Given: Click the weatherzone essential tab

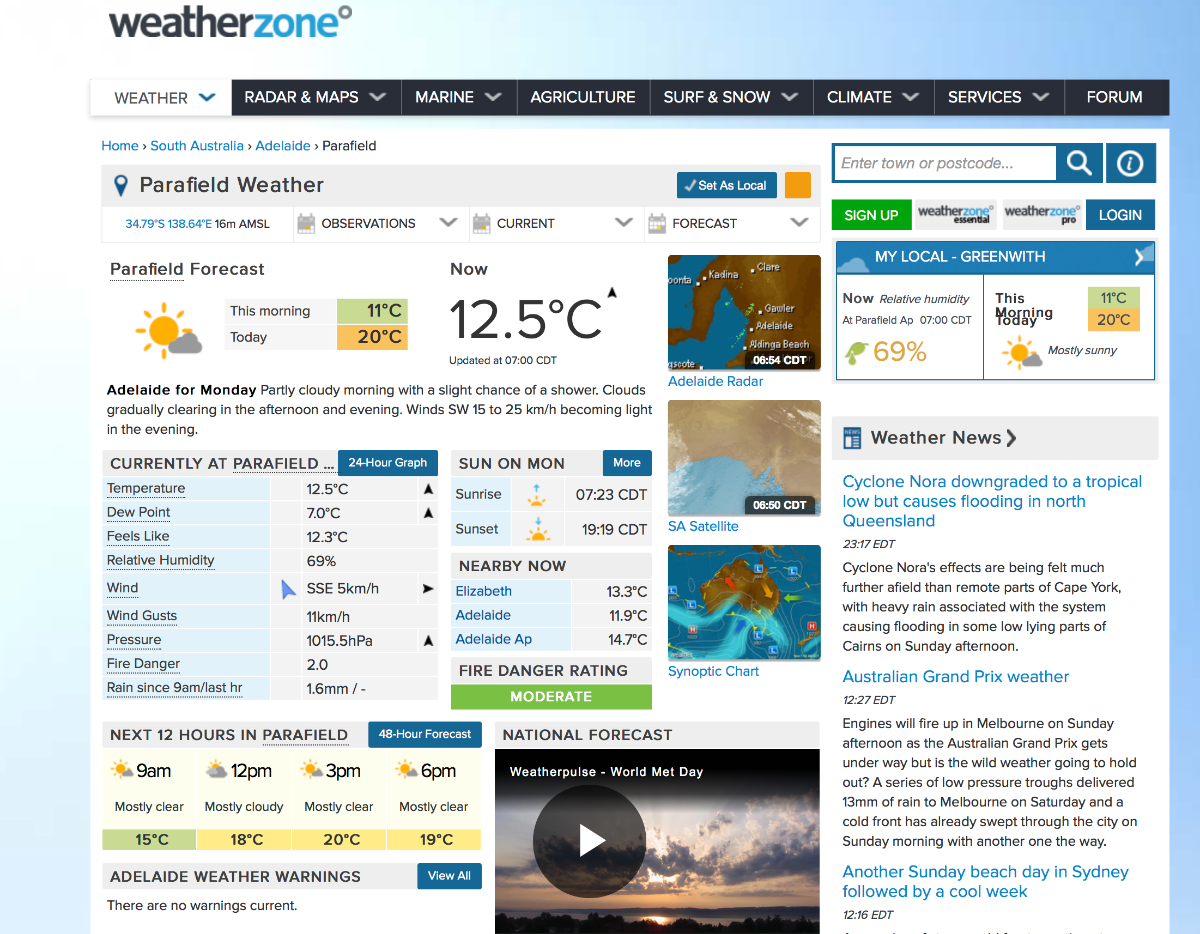Looking at the screenshot, I should point(955,214).
